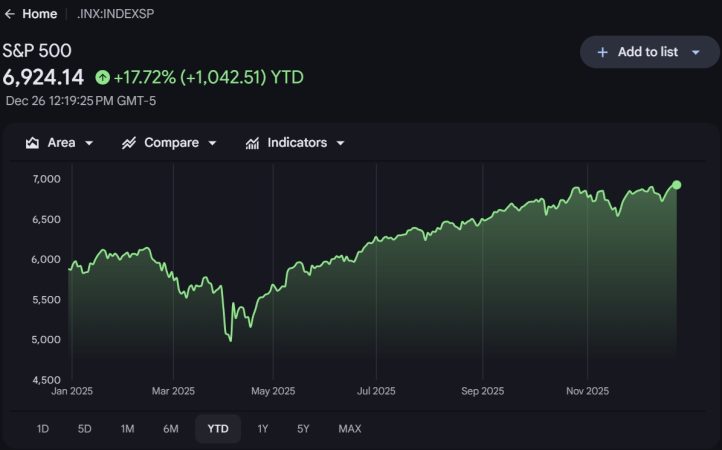The height and width of the screenshot is (450, 722).
Task: Select the YTD time range tab
Action: tap(218, 429)
